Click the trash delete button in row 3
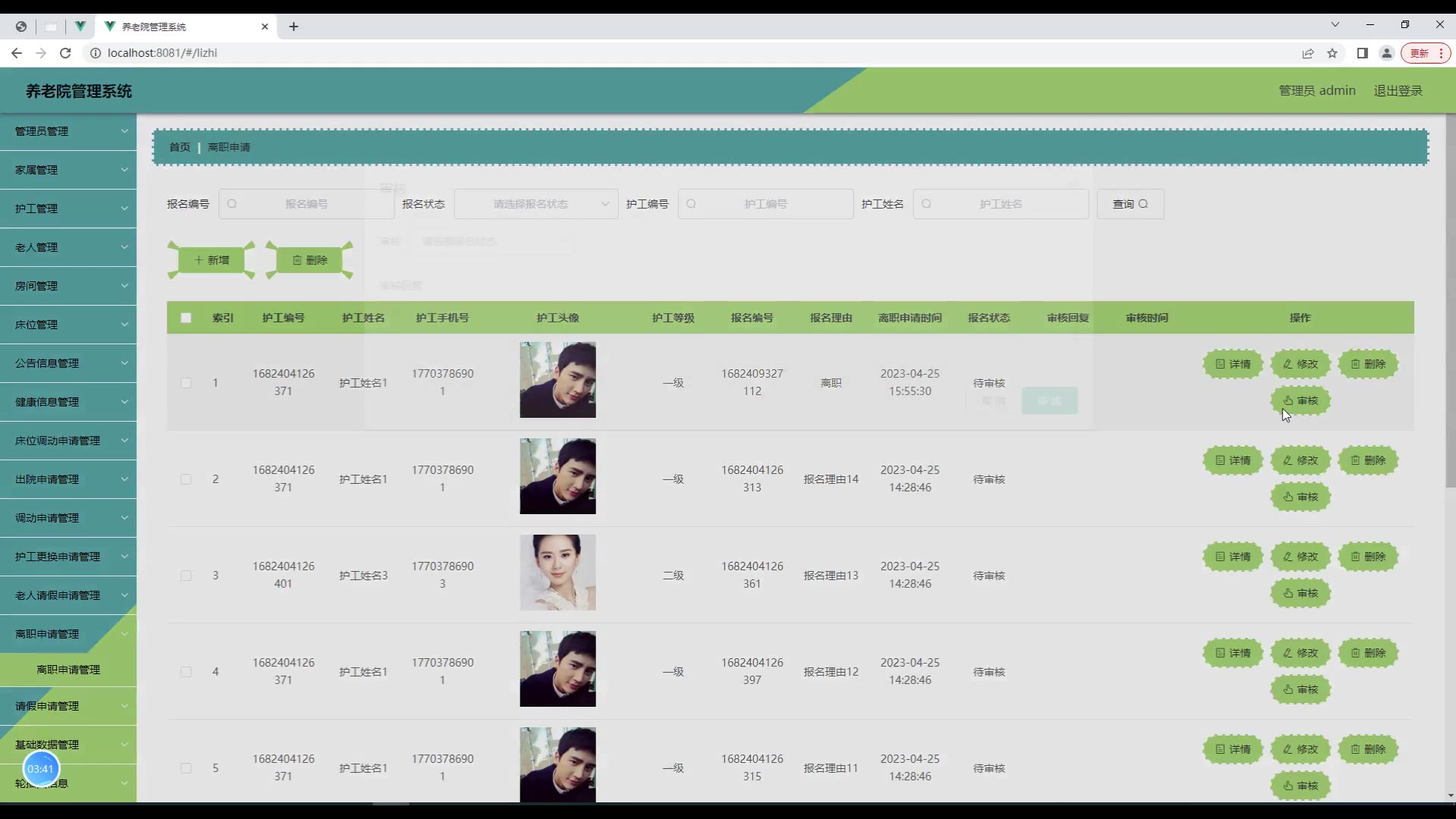1456x819 pixels. (1367, 557)
